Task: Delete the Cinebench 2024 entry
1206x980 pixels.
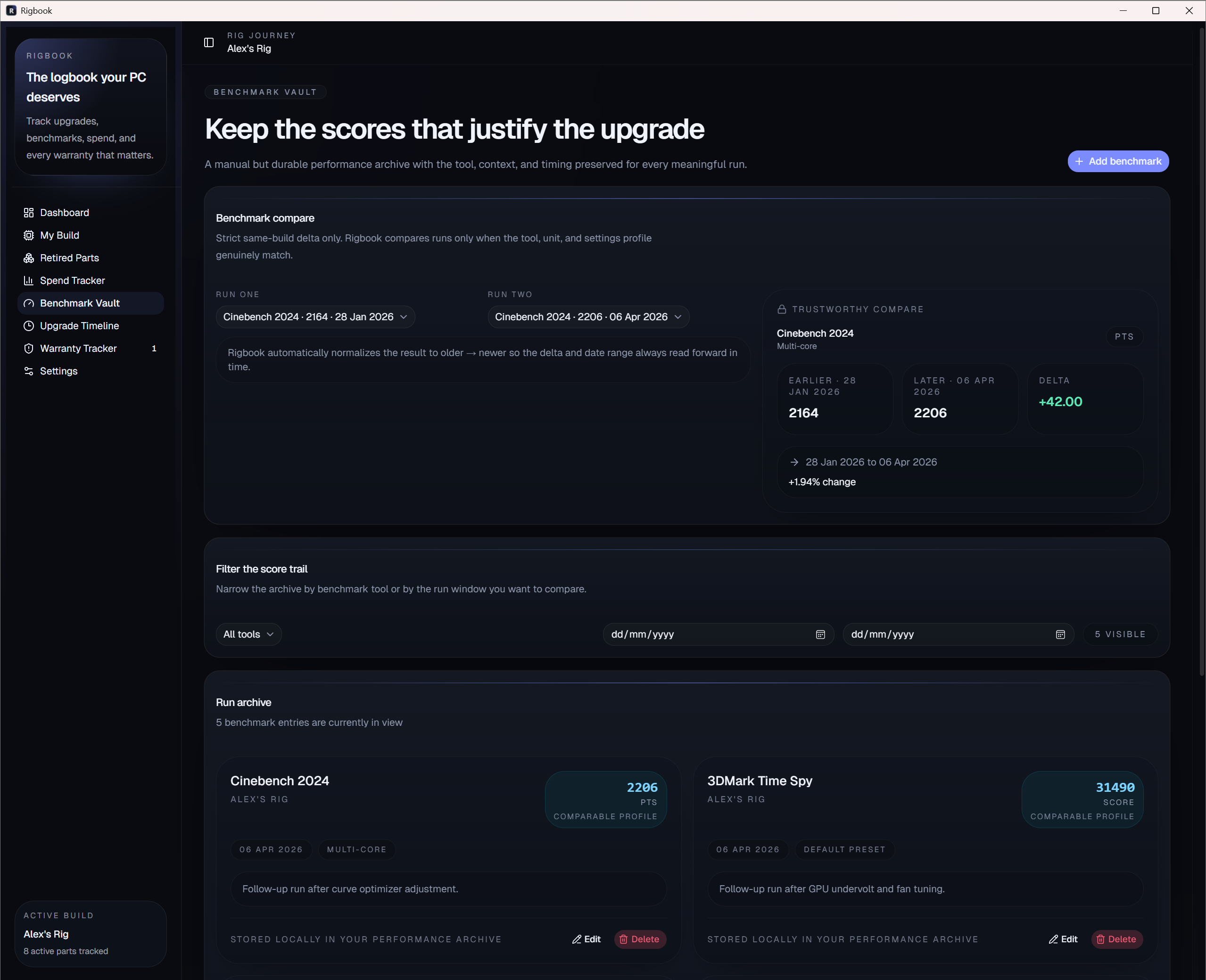Action: pos(639,939)
